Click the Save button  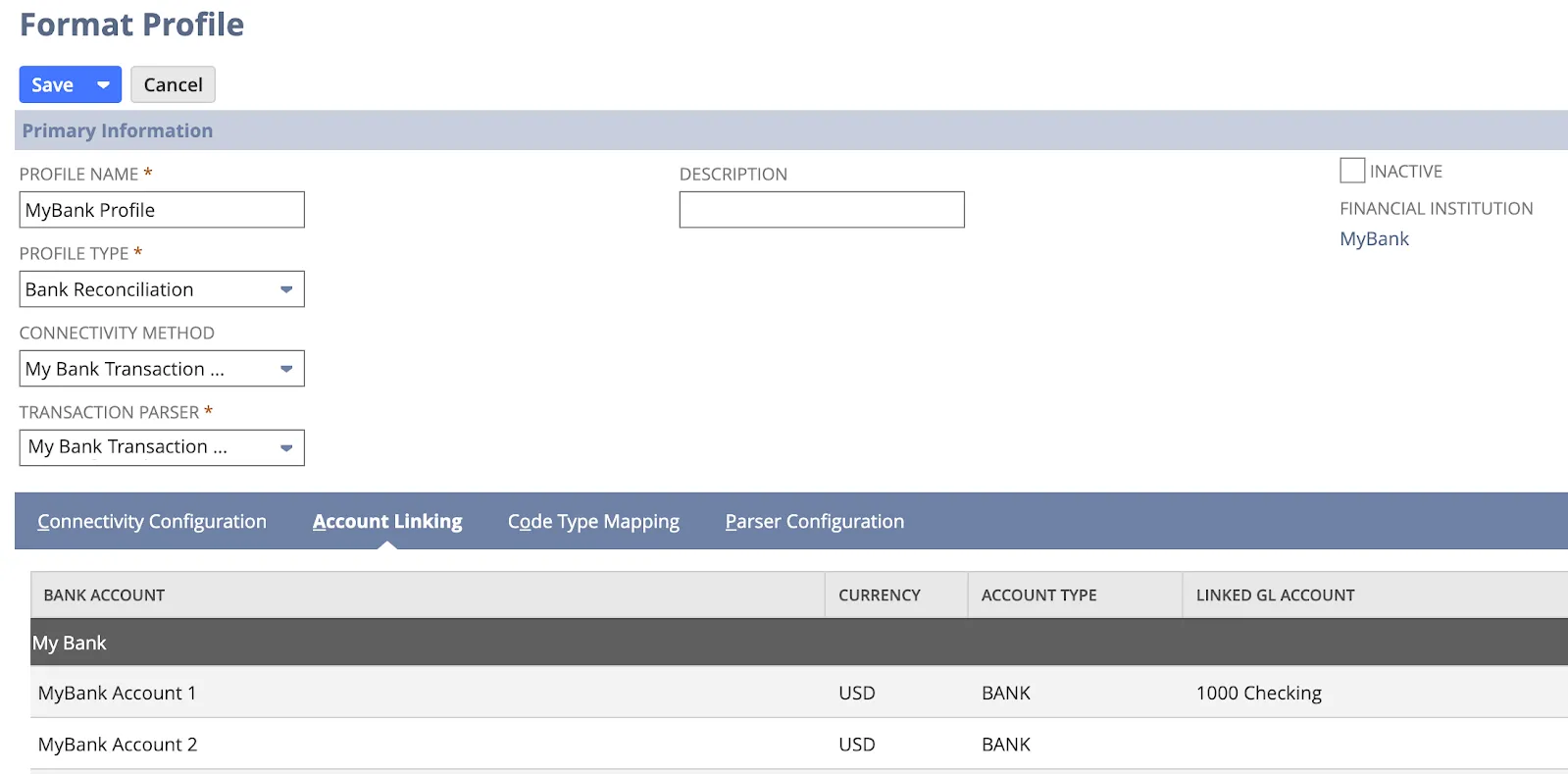(53, 84)
